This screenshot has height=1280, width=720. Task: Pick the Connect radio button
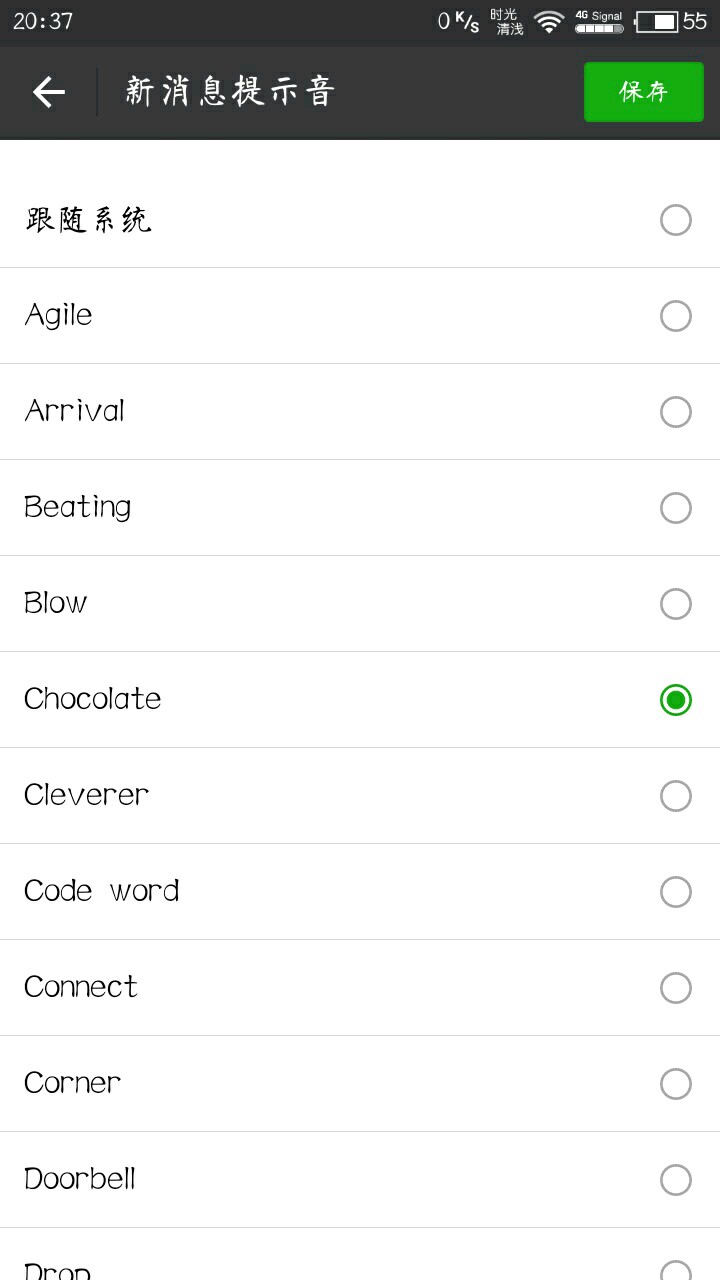pyautogui.click(x=676, y=988)
